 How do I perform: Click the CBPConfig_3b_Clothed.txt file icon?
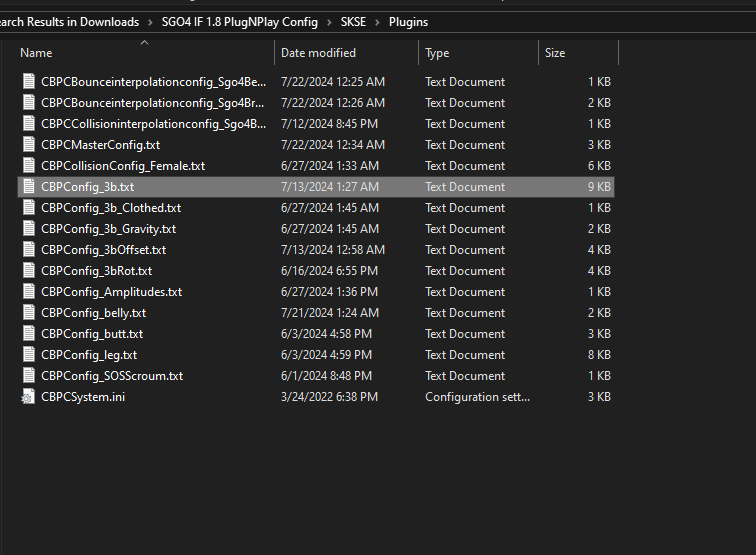click(29, 208)
